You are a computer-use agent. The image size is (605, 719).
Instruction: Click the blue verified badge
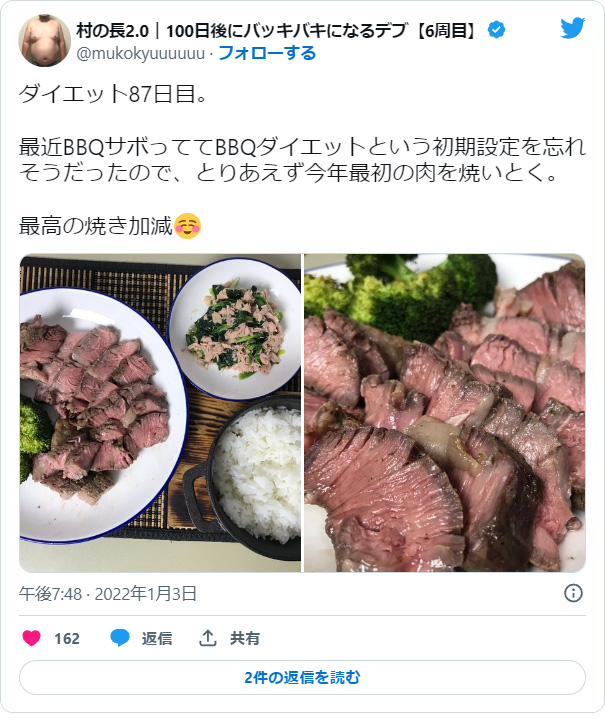496,30
